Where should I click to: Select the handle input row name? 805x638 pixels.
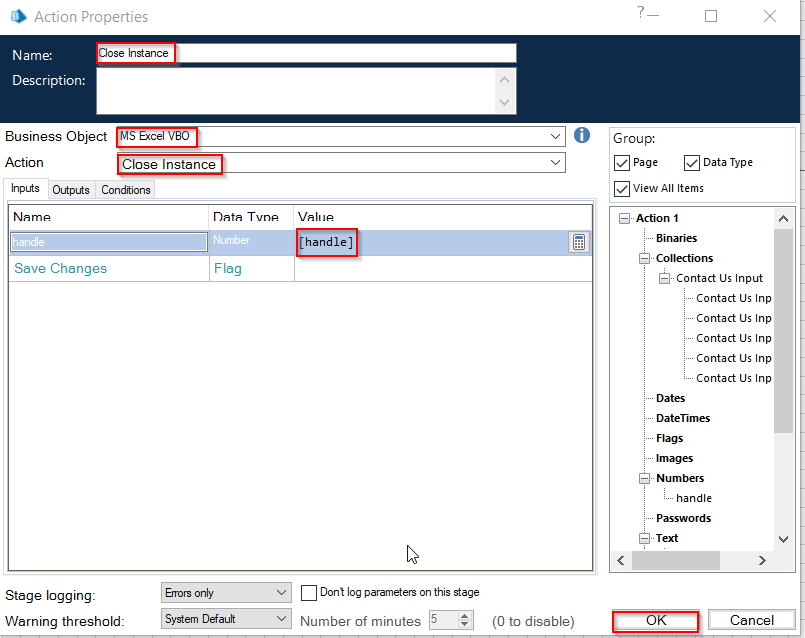(108, 242)
